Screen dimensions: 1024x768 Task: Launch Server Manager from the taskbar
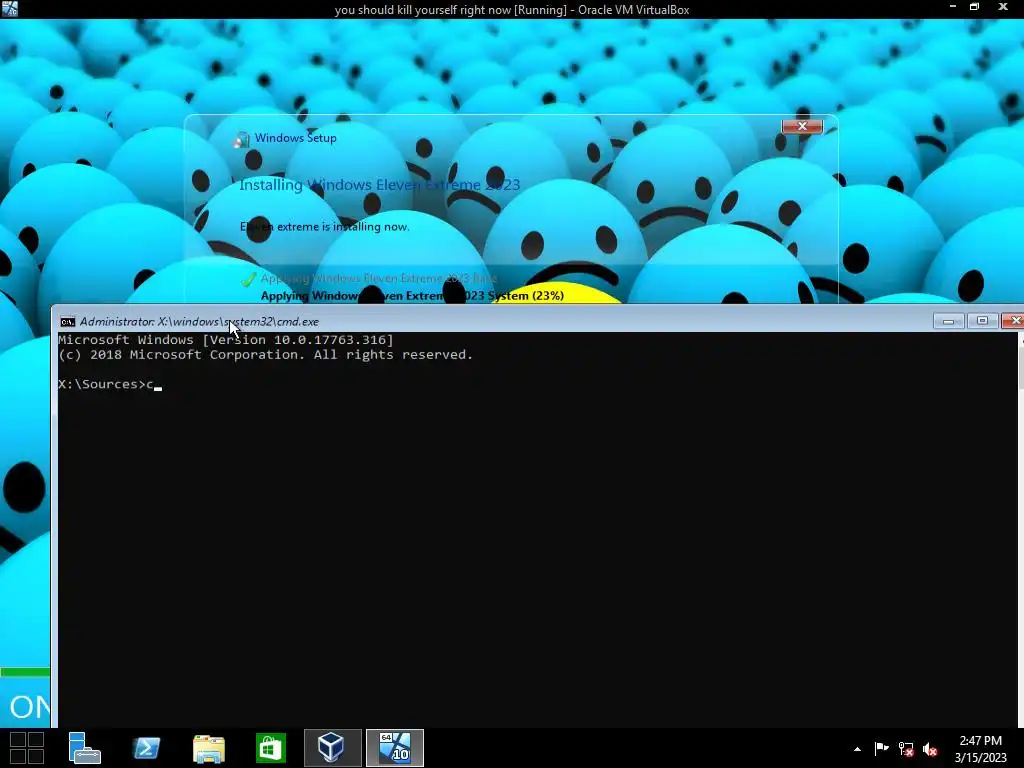pos(85,748)
